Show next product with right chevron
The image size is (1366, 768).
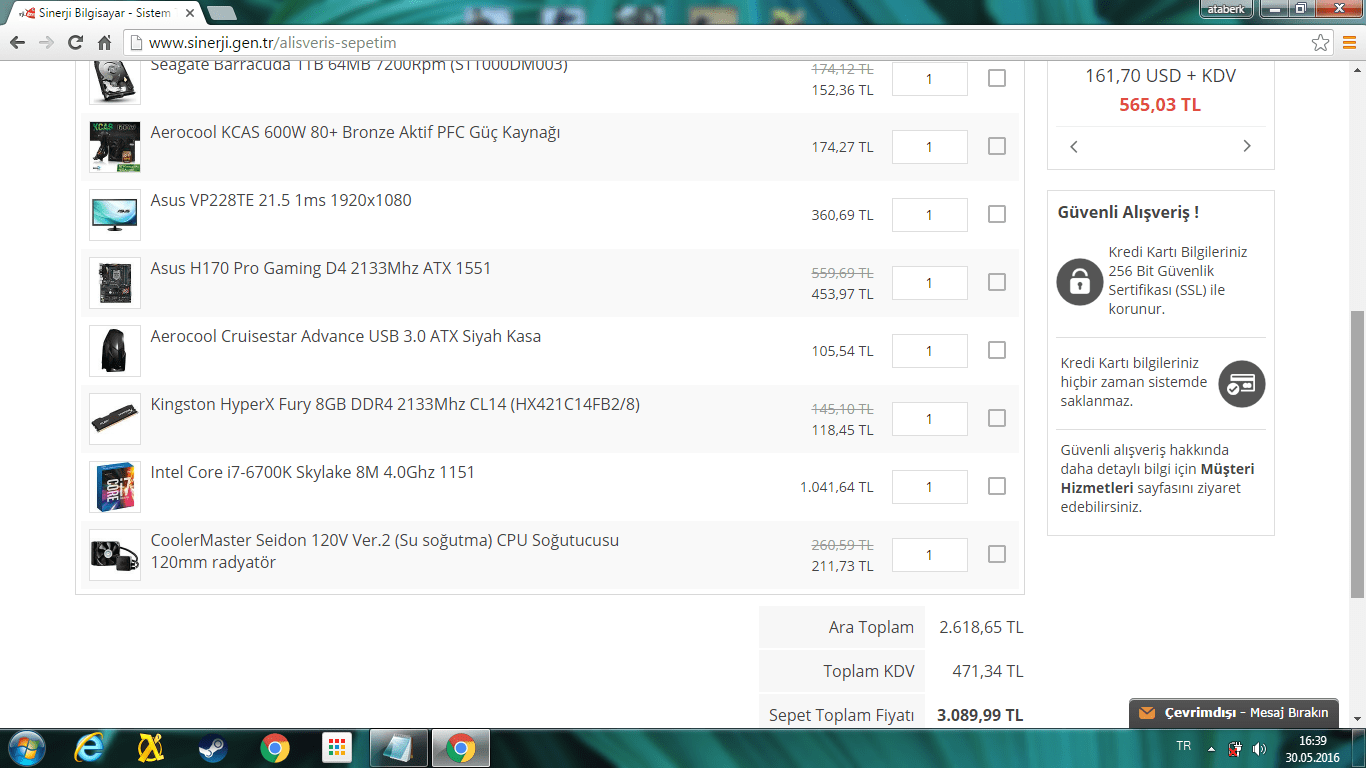(1247, 146)
